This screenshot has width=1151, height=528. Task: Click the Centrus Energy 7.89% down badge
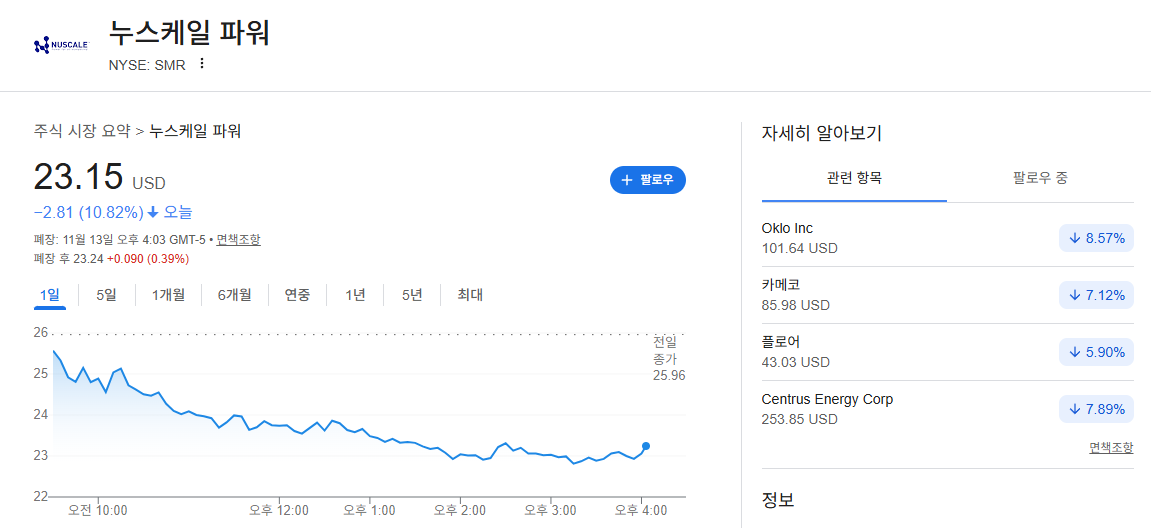[x=1096, y=408]
